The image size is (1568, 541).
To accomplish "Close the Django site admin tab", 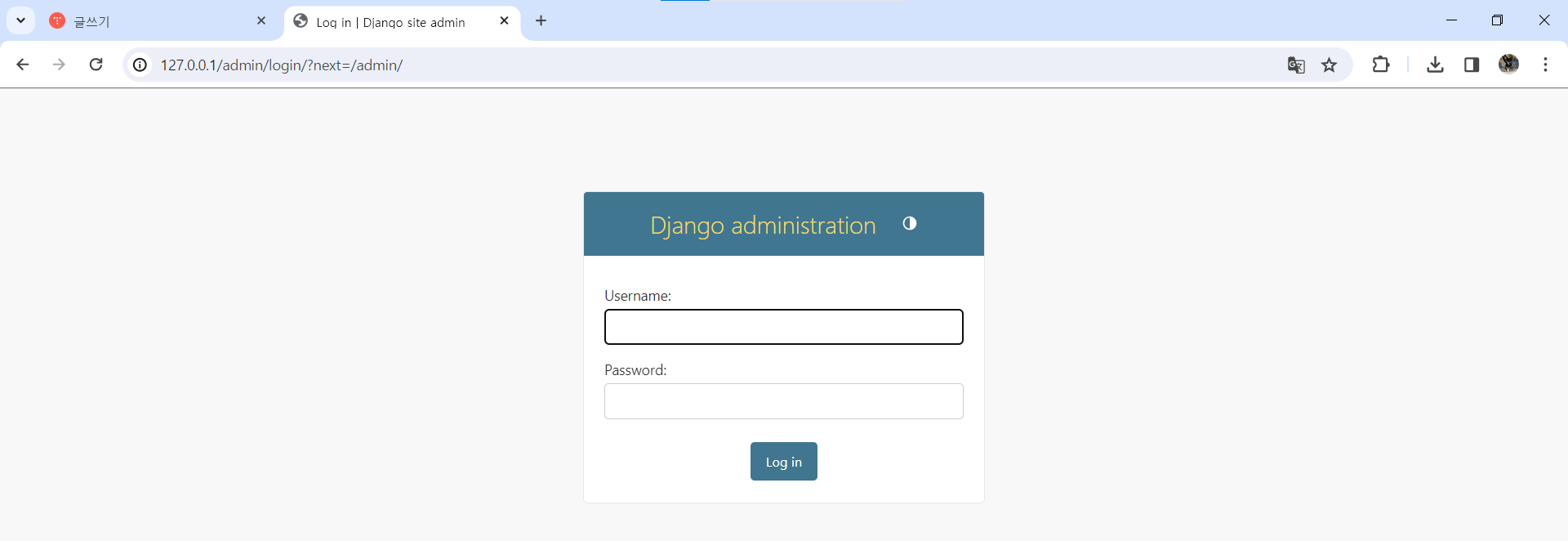I will pos(504,20).
